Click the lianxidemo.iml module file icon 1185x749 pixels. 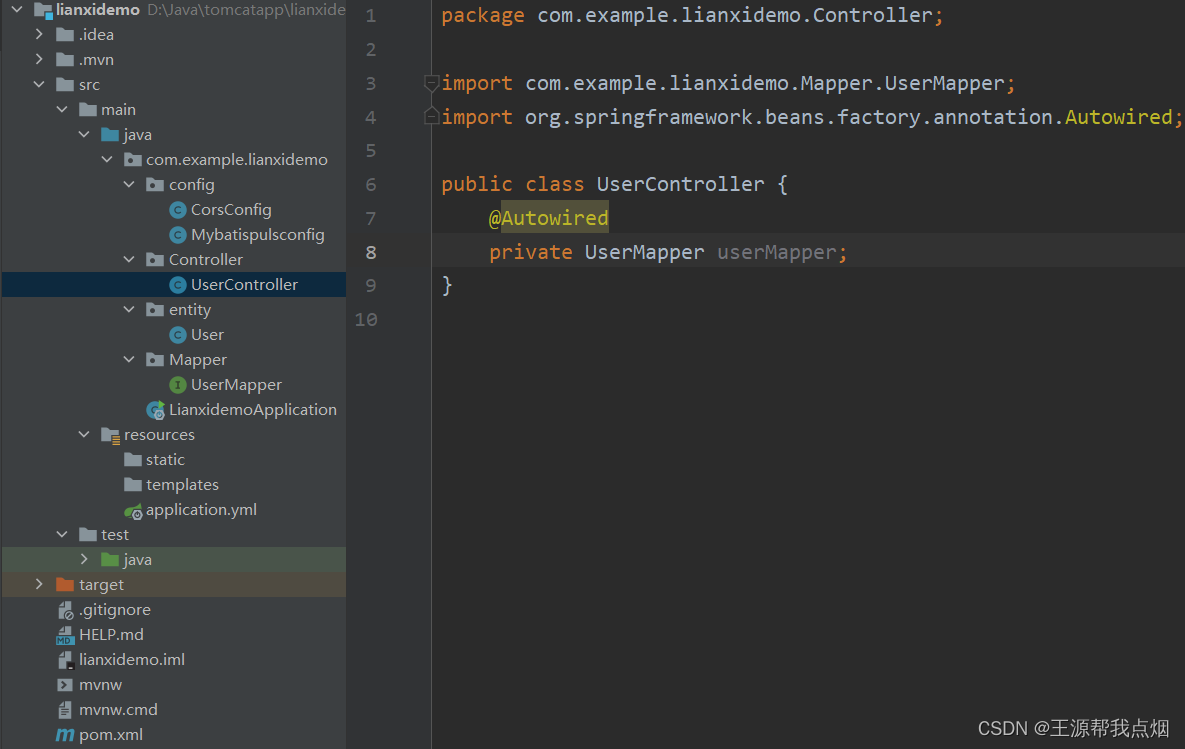tap(64, 659)
